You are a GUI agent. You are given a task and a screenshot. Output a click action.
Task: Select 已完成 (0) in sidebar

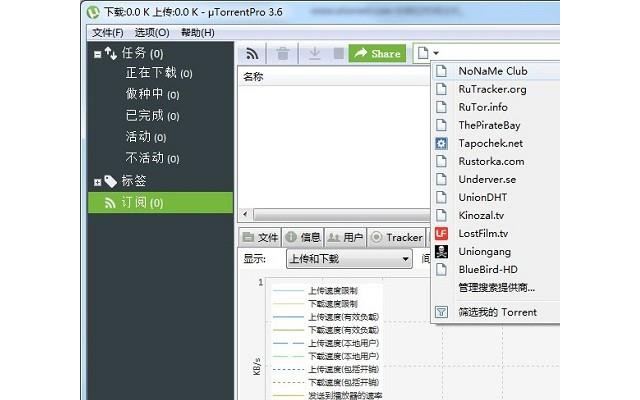coord(152,116)
